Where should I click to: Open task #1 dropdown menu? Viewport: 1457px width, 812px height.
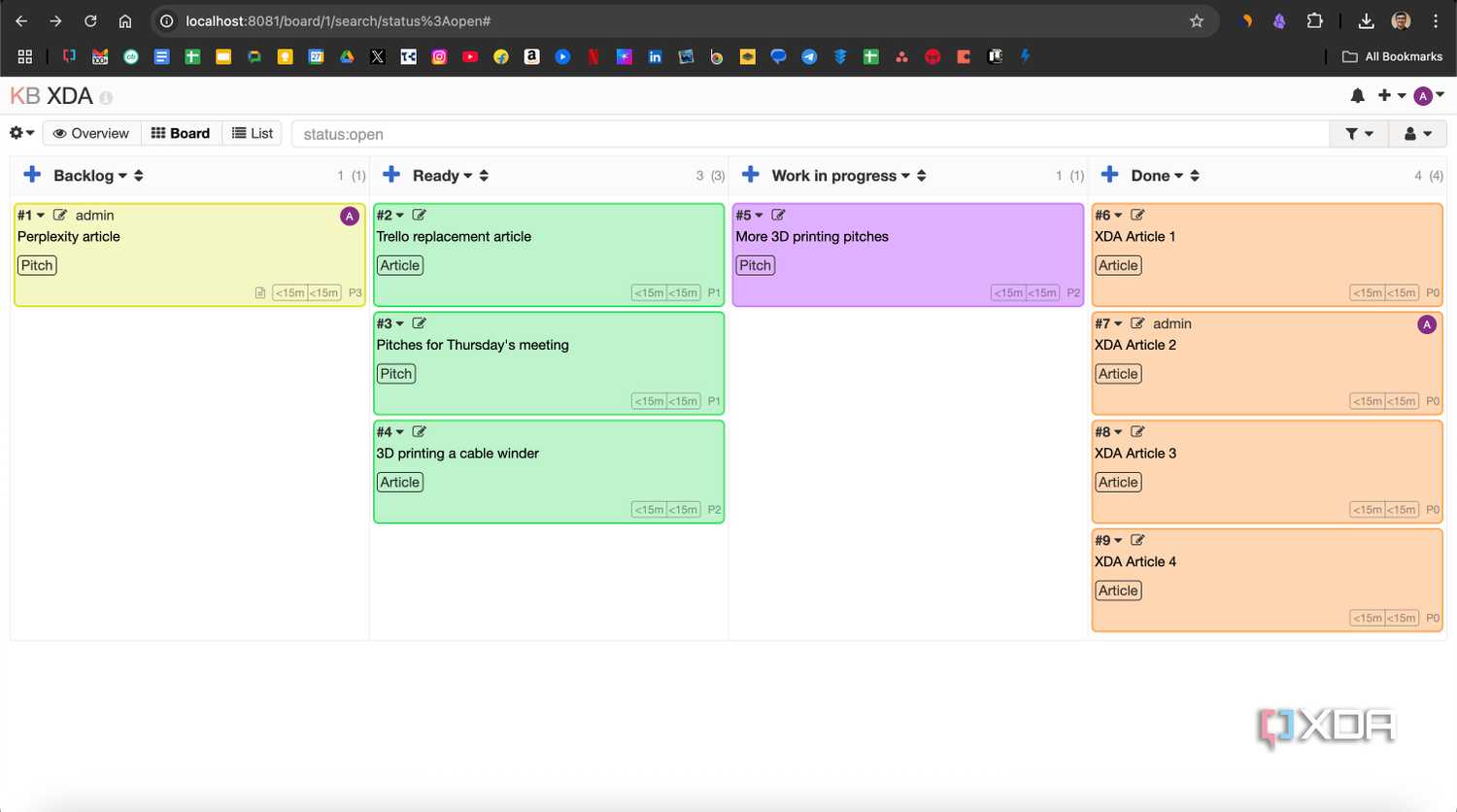point(31,215)
